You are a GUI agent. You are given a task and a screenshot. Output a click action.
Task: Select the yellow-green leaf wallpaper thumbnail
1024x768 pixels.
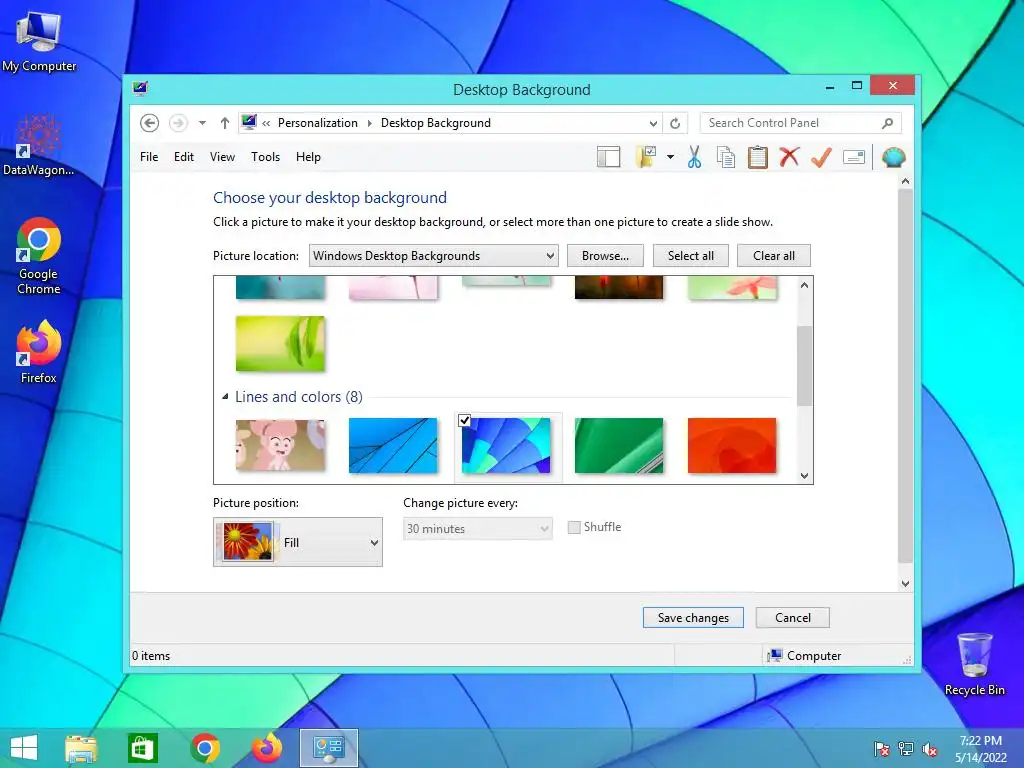[280, 344]
